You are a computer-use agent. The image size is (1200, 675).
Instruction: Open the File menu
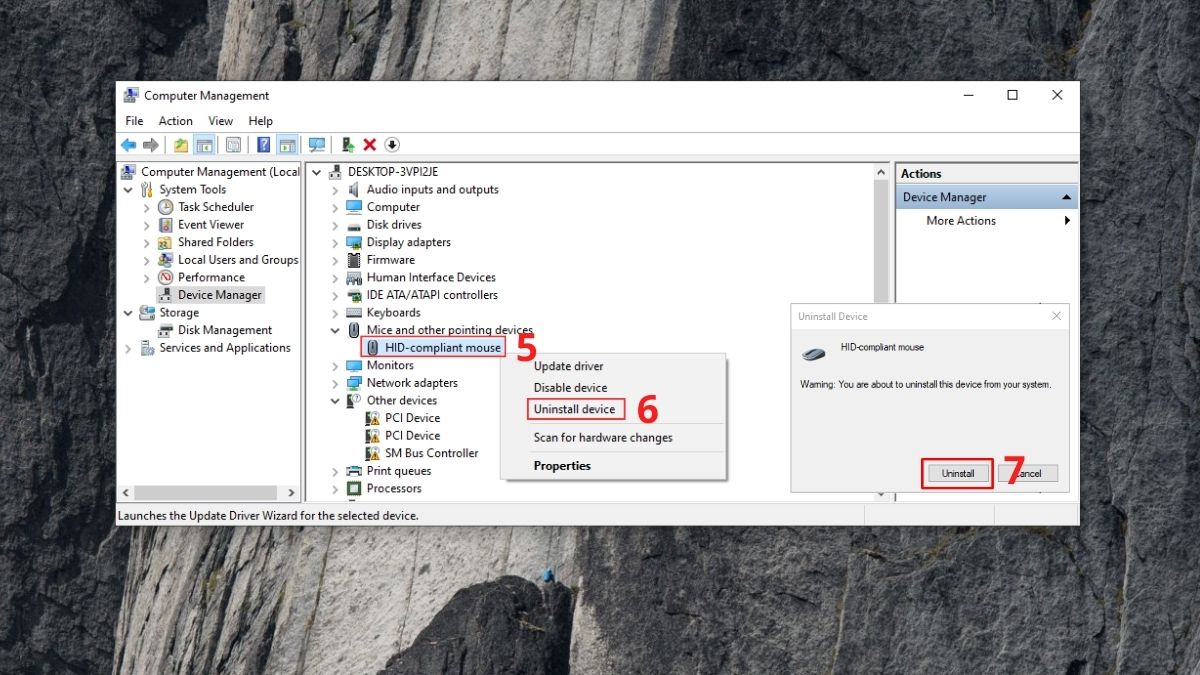134,121
